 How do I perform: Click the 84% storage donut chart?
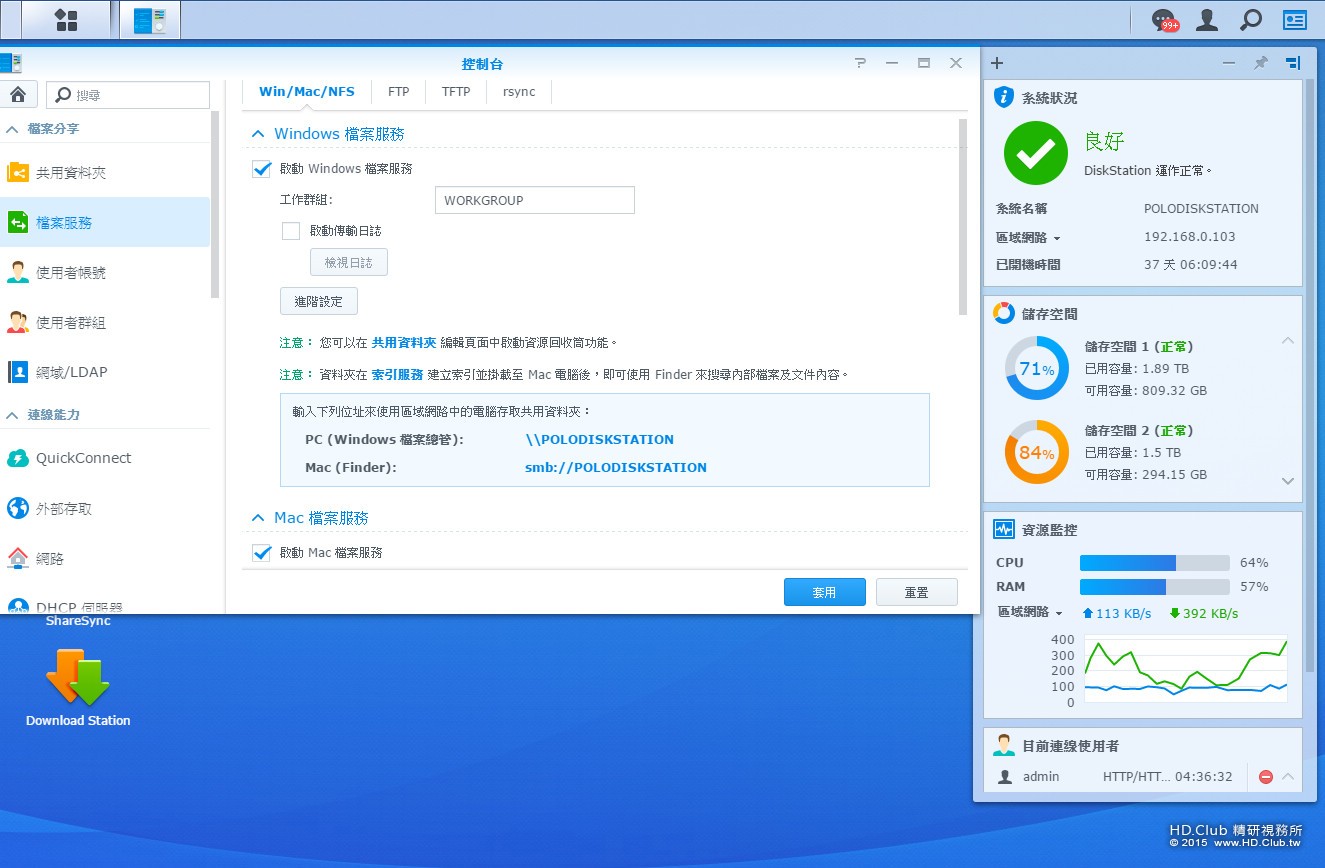(1037, 453)
